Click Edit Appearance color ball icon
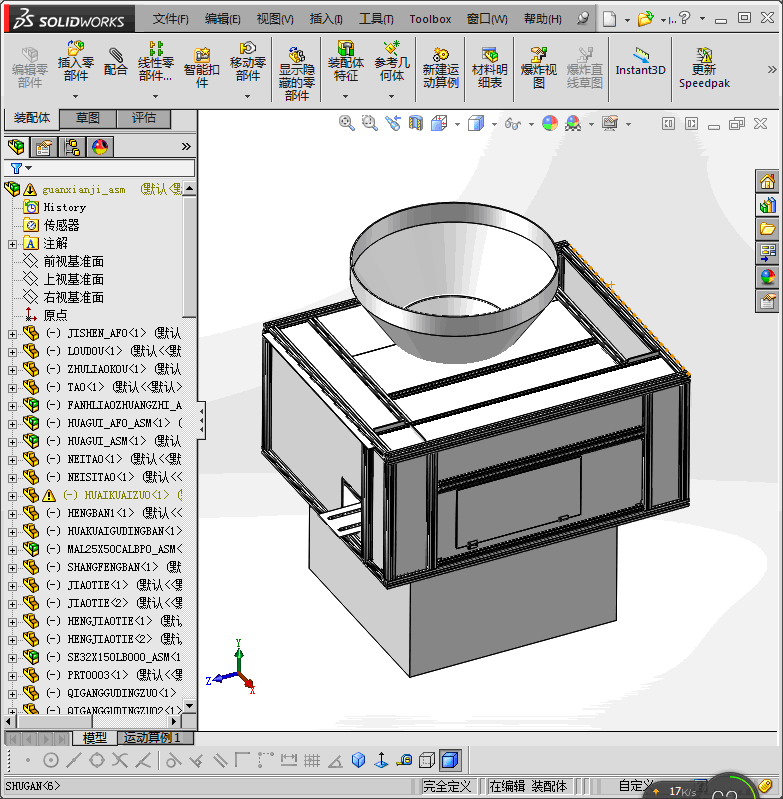The image size is (783, 799). pyautogui.click(x=550, y=123)
